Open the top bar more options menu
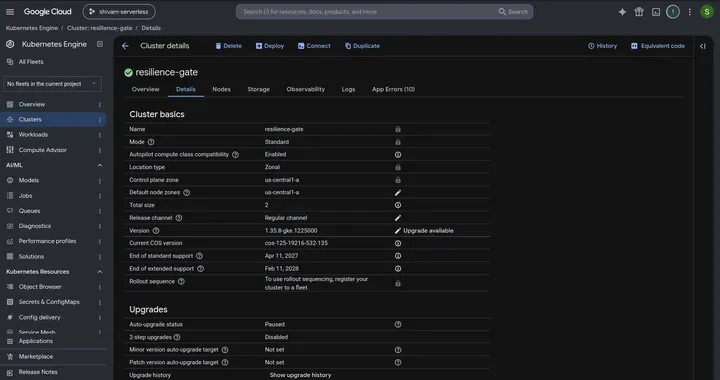 pos(689,12)
